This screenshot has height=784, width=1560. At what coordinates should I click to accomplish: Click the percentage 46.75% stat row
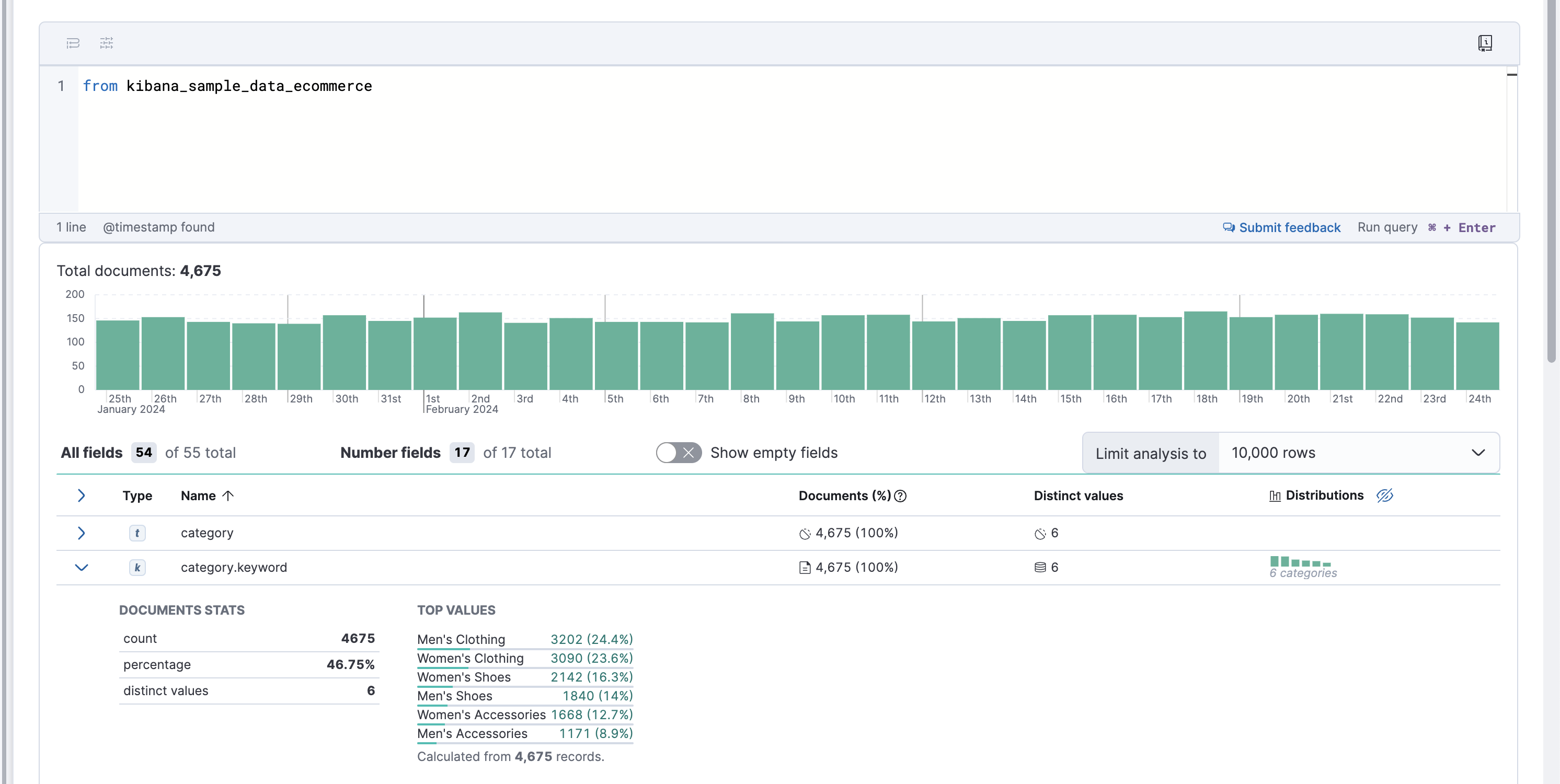[x=249, y=664]
